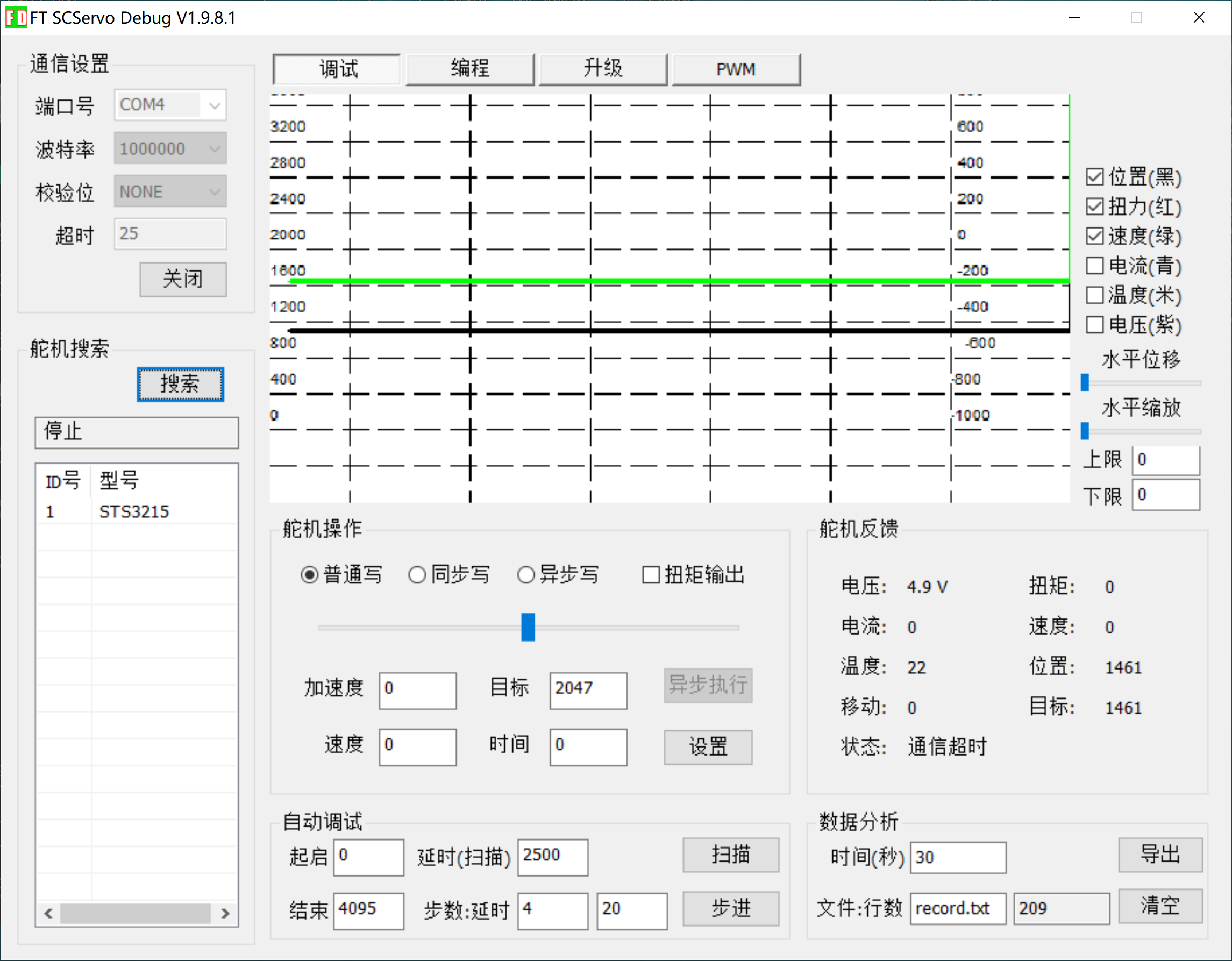
Task: Select the 异步写 radio button
Action: pyautogui.click(x=526, y=575)
